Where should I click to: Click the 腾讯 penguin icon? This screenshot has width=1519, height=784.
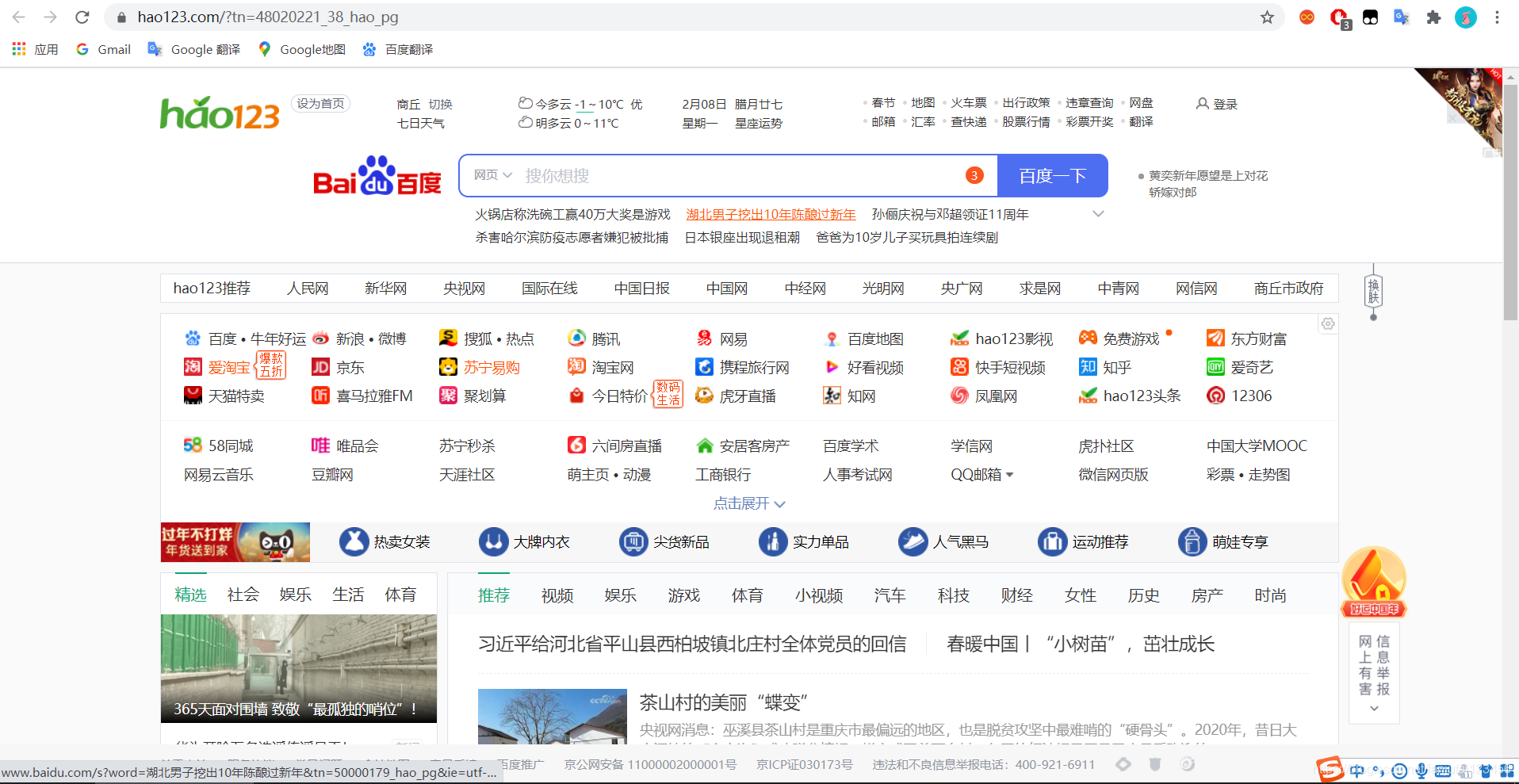[x=576, y=338]
